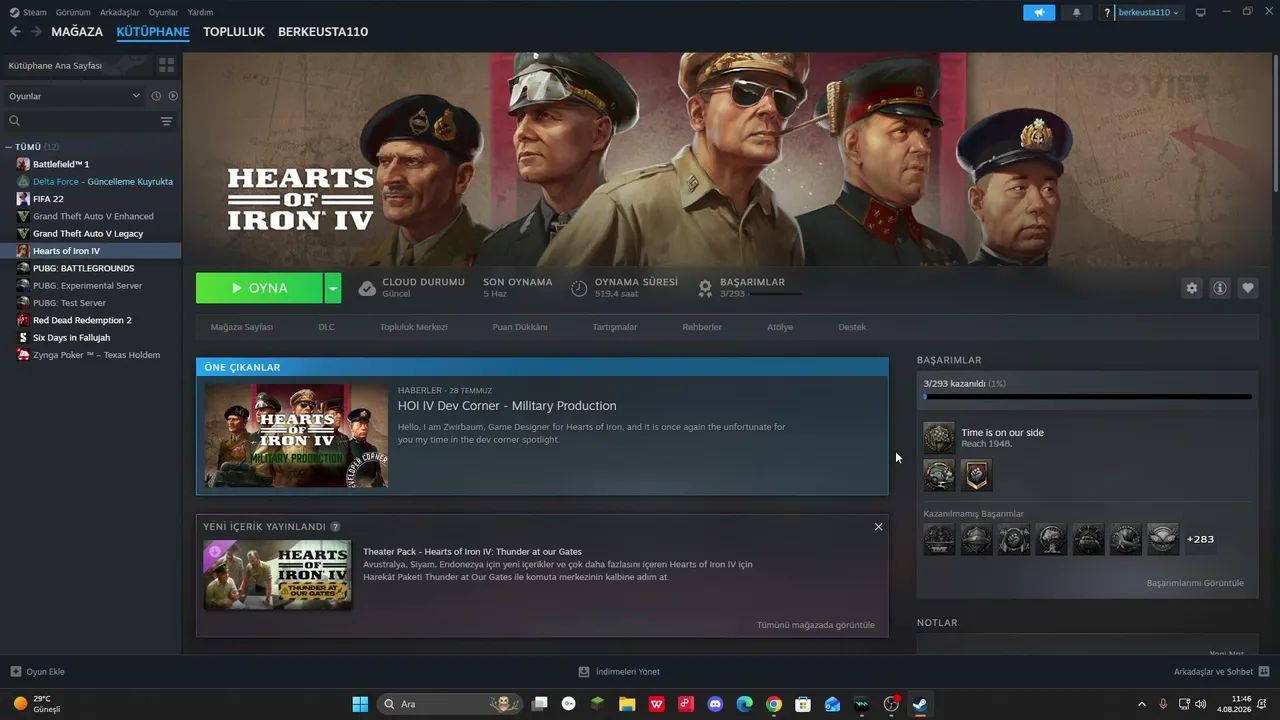
Task: Open Discord from the taskbar
Action: (x=715, y=704)
